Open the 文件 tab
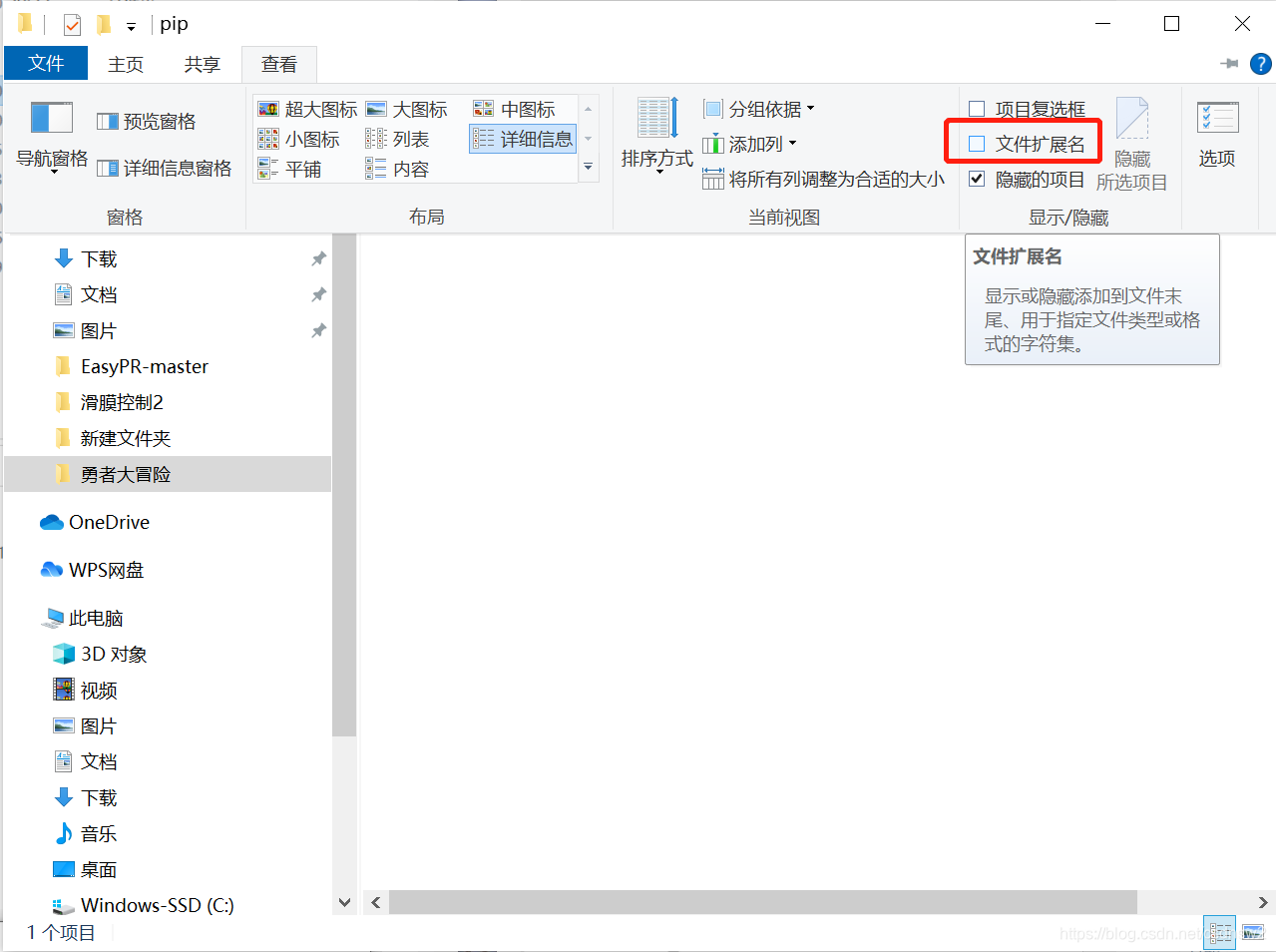This screenshot has width=1276, height=952. [46, 64]
